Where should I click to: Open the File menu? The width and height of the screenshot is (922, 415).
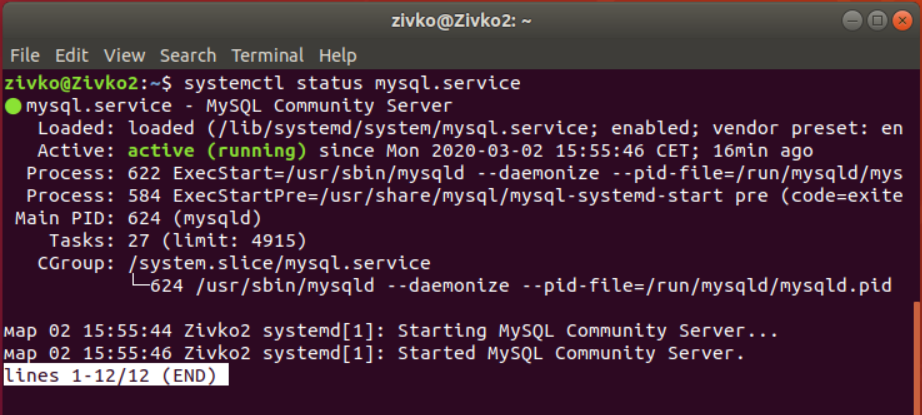click(25, 55)
